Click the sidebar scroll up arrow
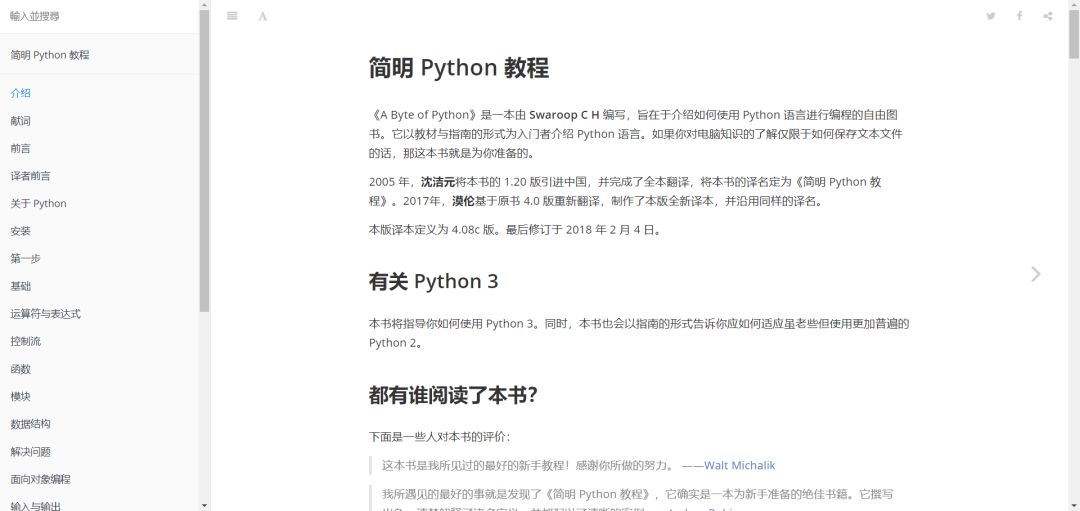 click(205, 5)
